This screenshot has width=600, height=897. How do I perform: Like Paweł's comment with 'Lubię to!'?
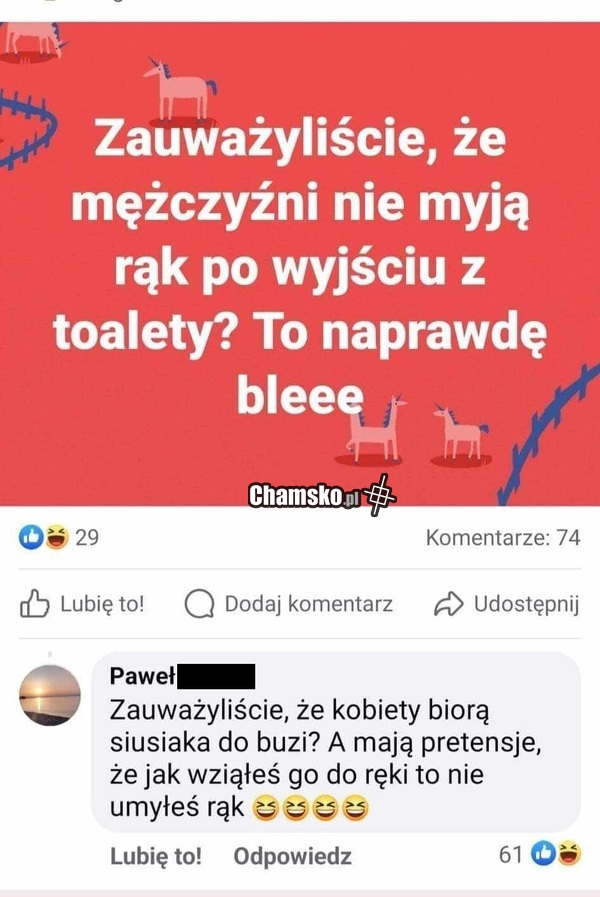point(156,856)
